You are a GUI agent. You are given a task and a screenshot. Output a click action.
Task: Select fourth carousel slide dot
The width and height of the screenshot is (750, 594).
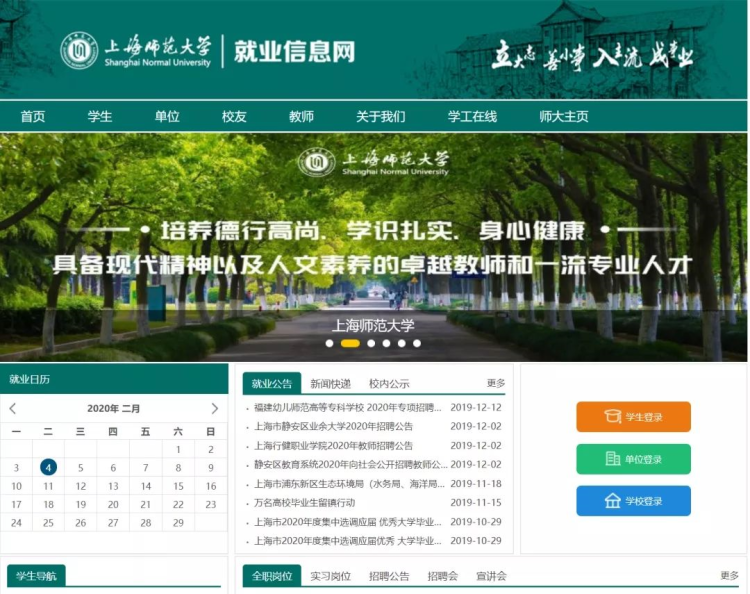[x=386, y=343]
